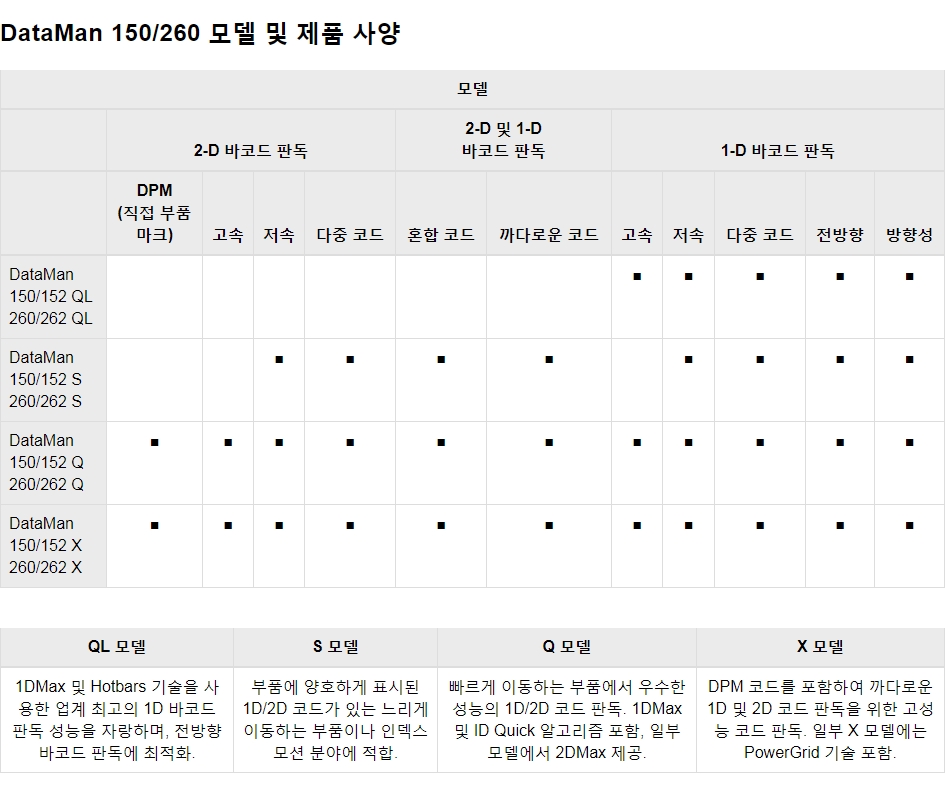Click X row's 2-D 다중 코드 mark
This screenshot has width=945, height=788.
[x=350, y=526]
